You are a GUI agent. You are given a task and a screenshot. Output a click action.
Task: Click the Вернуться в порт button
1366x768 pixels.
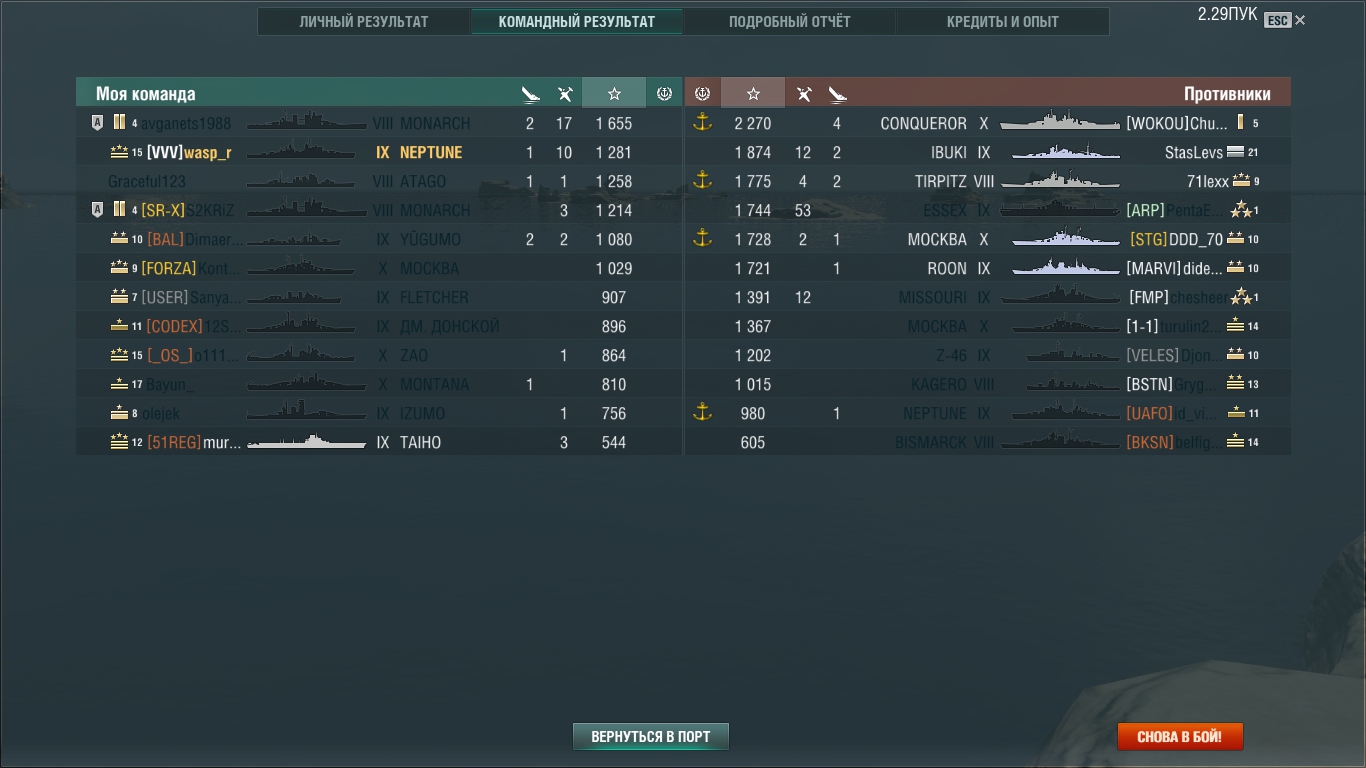click(x=651, y=737)
